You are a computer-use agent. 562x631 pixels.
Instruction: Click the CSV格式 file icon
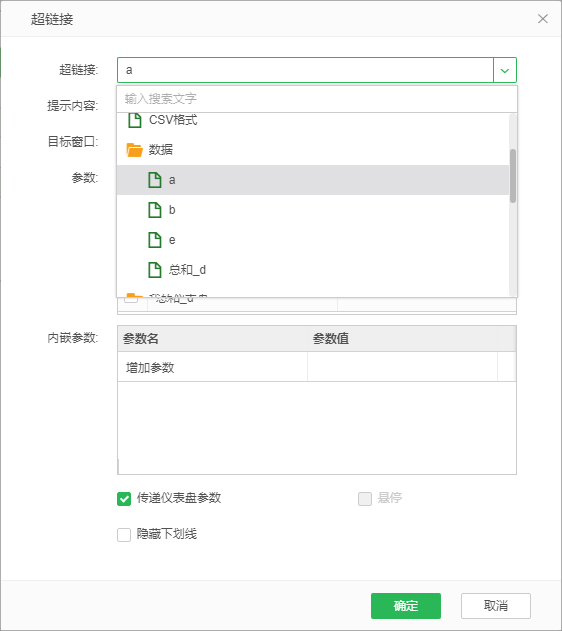[135, 120]
